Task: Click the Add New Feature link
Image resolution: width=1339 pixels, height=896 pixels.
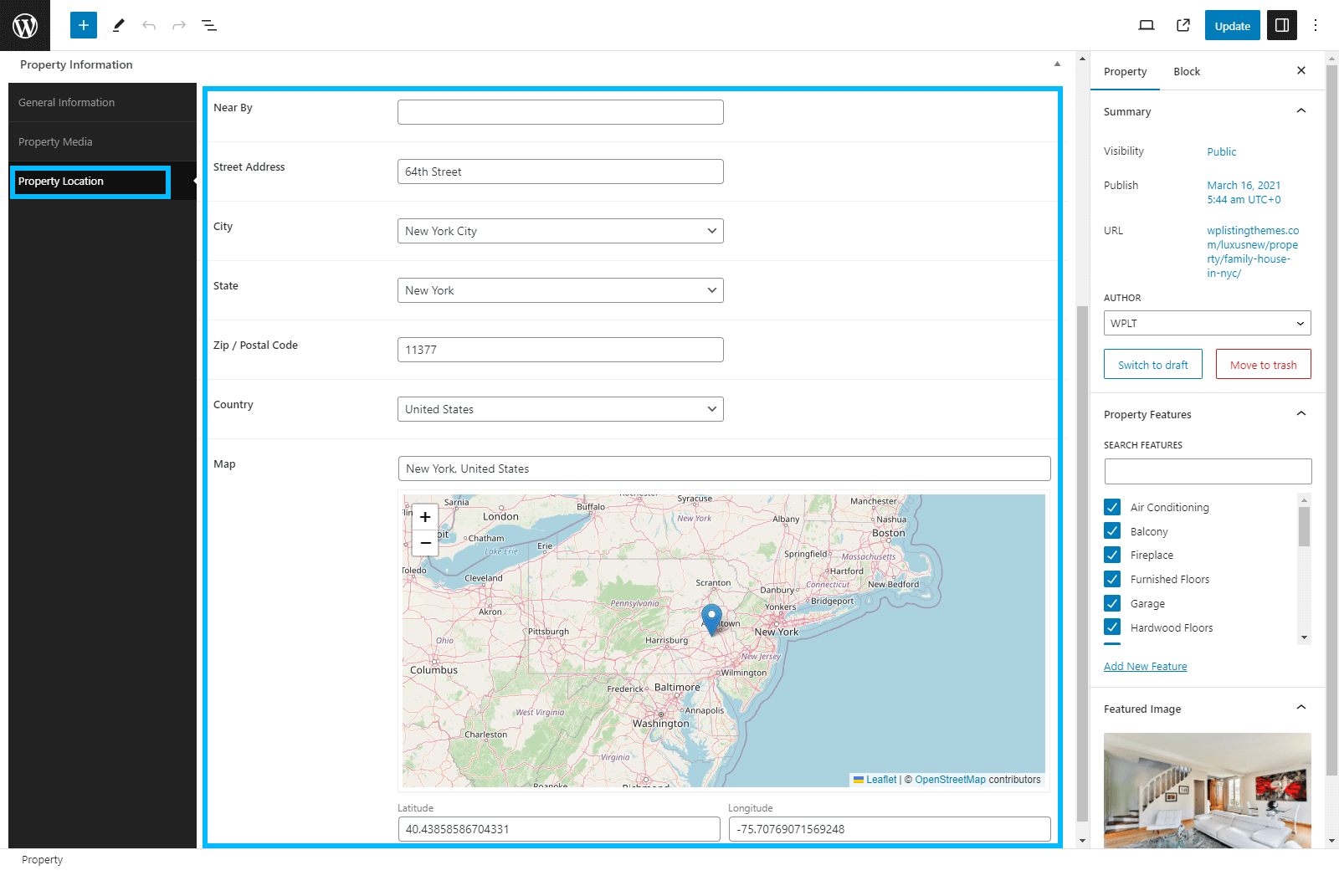Action: click(x=1145, y=666)
